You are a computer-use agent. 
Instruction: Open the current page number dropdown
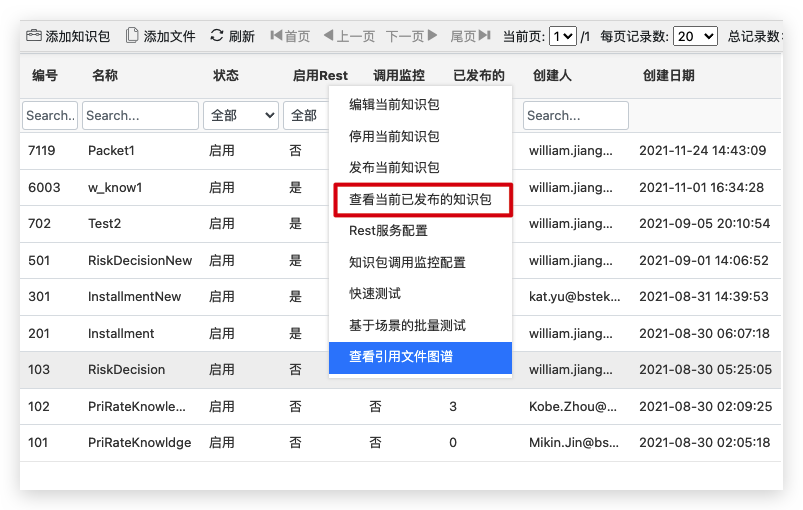563,36
